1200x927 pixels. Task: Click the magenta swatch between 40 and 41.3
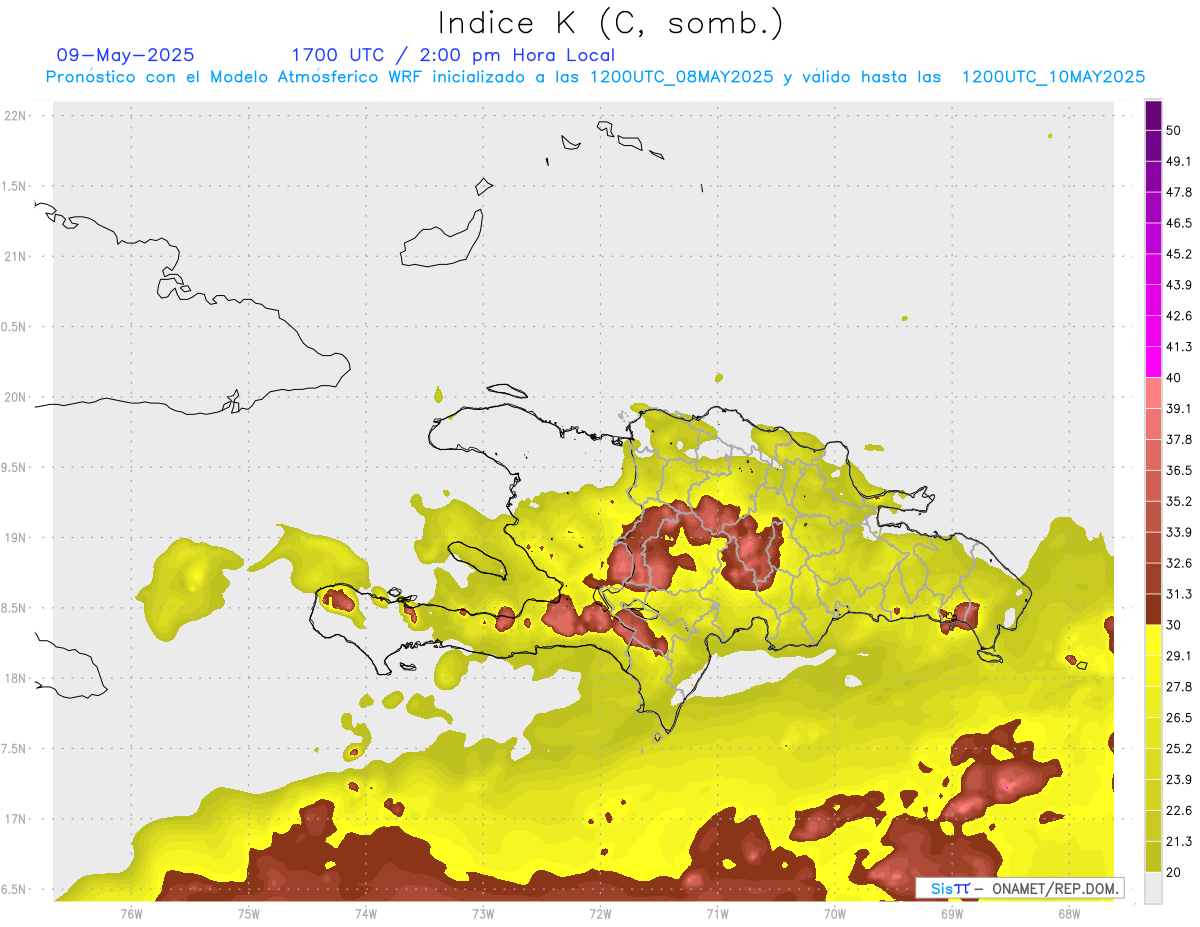click(1153, 363)
